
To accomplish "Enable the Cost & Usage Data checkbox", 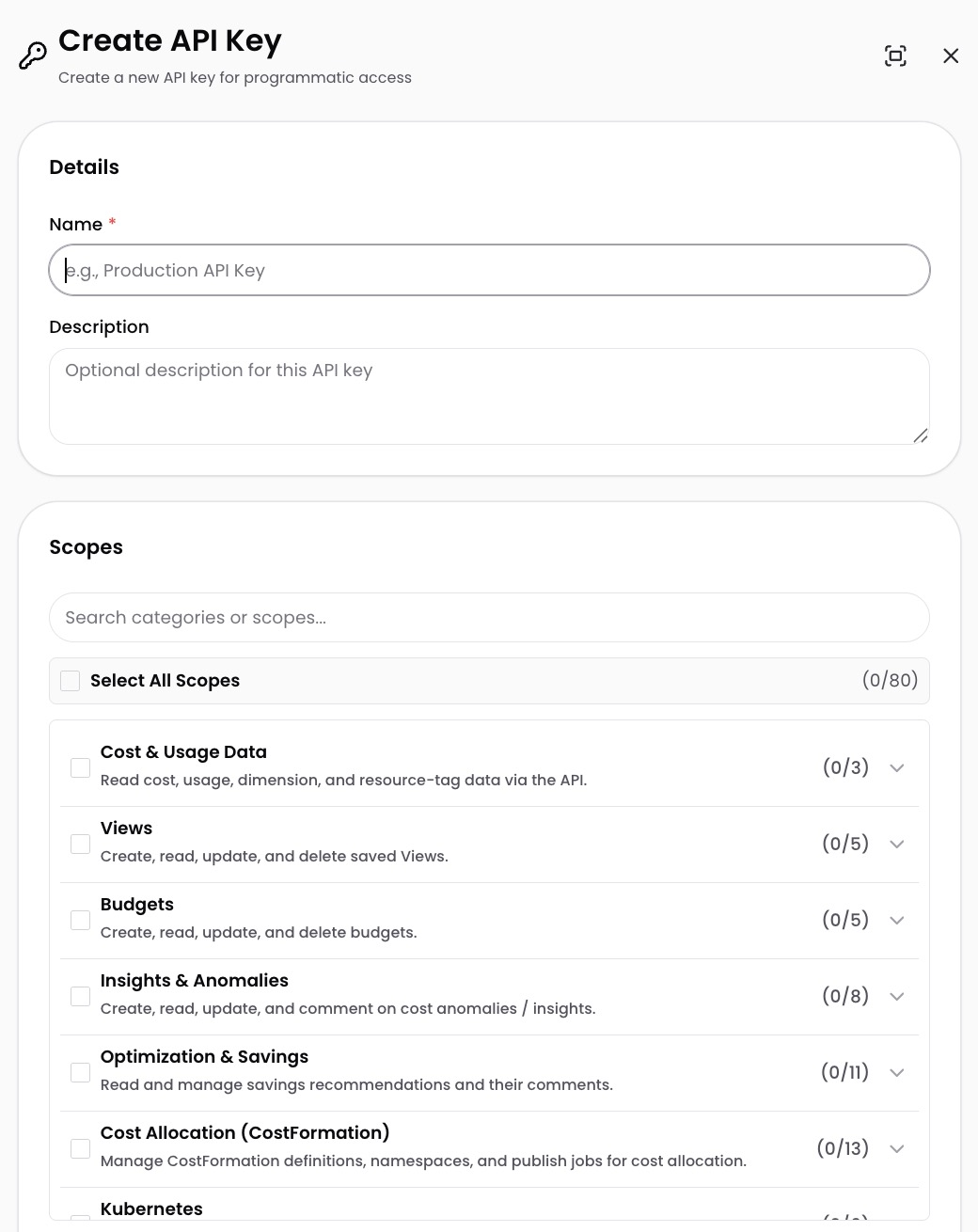I will [x=81, y=768].
